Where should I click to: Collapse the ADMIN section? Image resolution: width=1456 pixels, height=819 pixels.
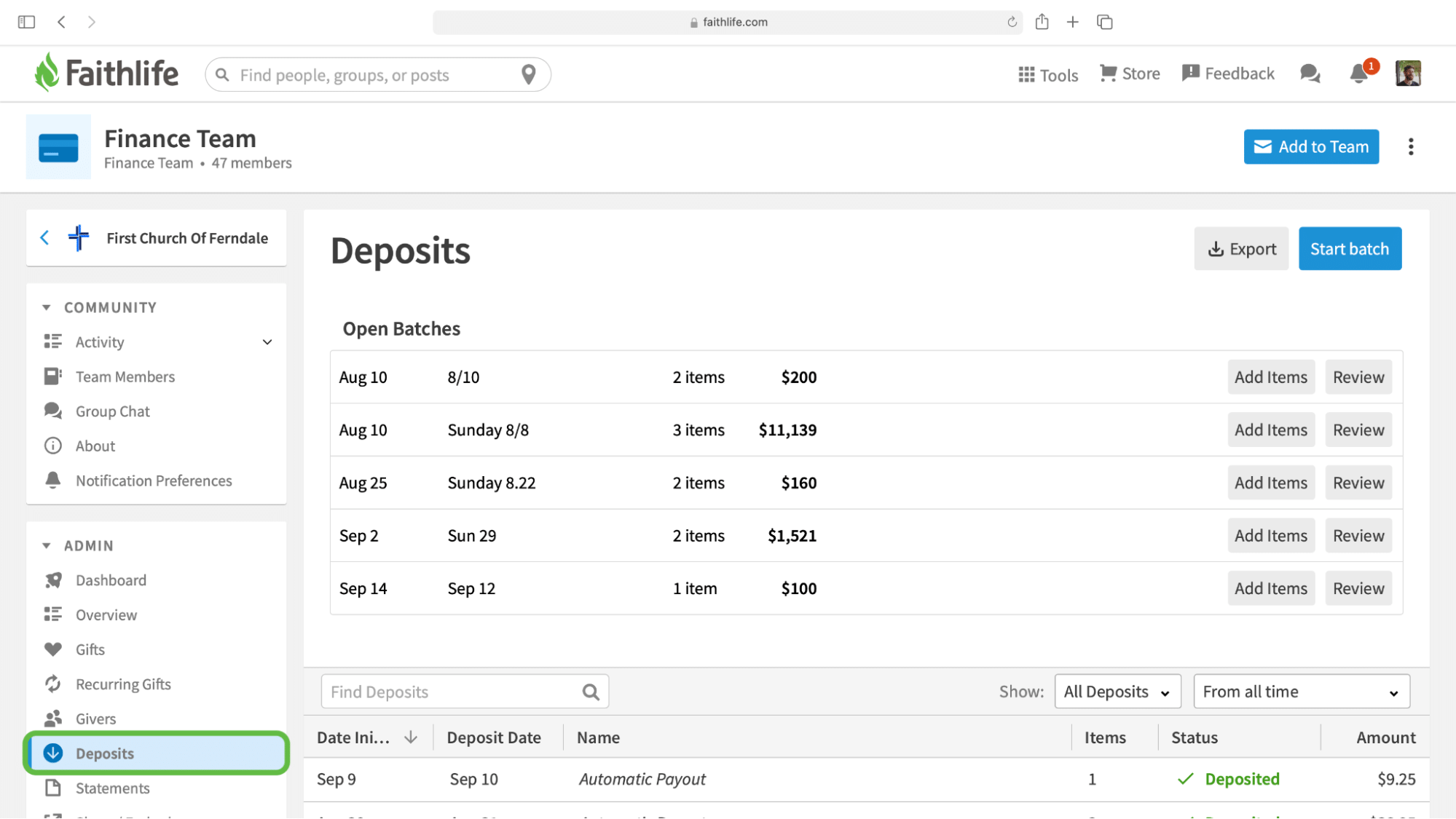click(x=47, y=546)
